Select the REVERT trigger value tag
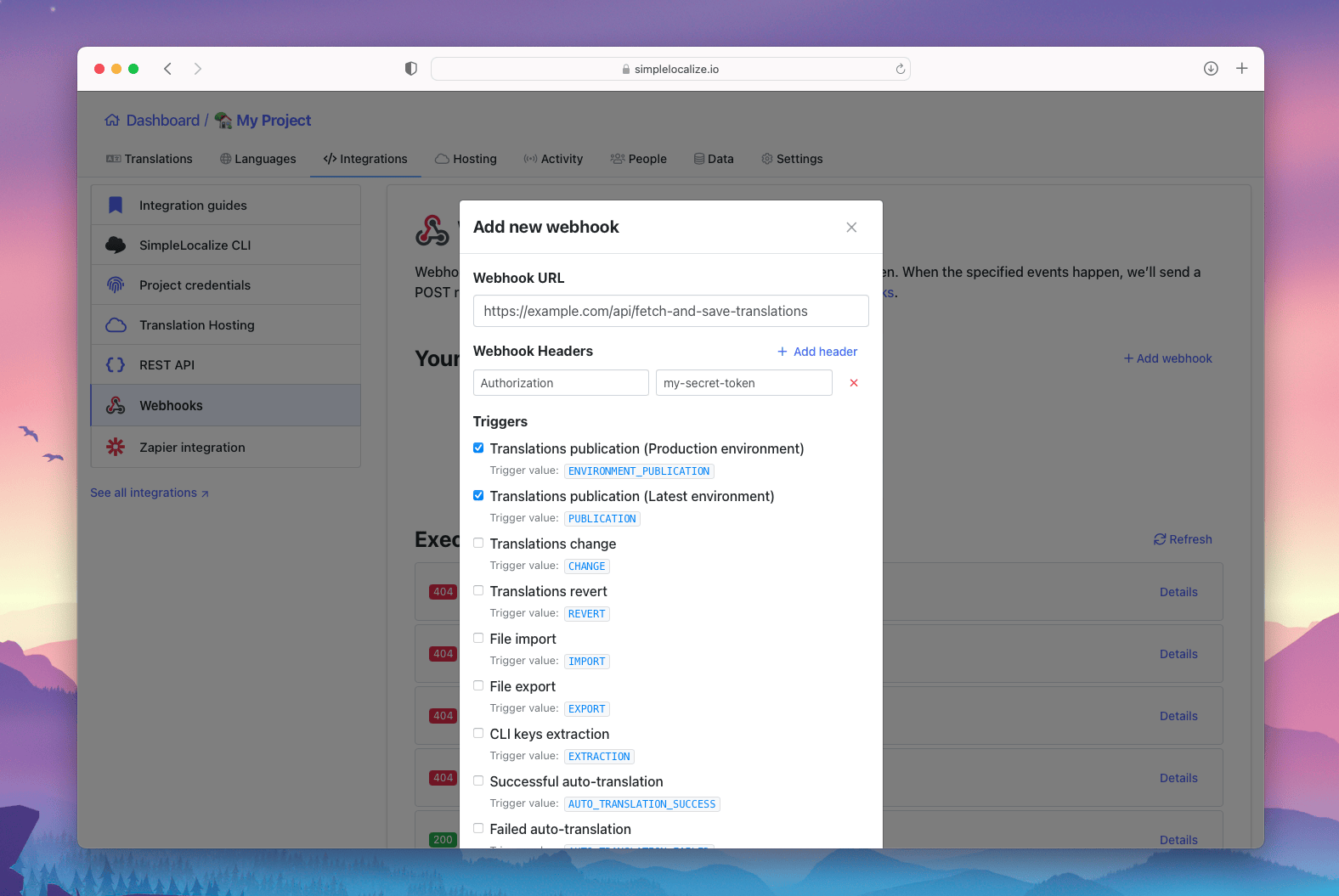The height and width of the screenshot is (896, 1339). coord(587,614)
